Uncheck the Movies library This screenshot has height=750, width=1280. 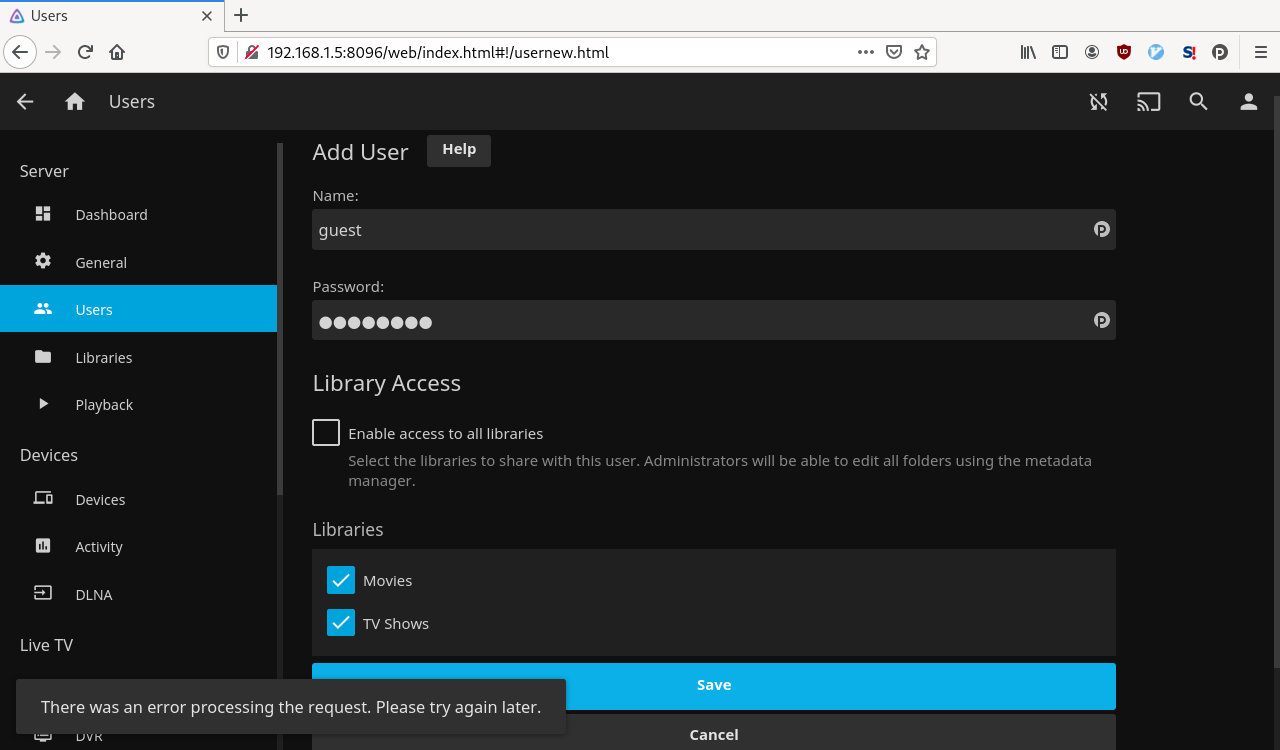click(340, 580)
